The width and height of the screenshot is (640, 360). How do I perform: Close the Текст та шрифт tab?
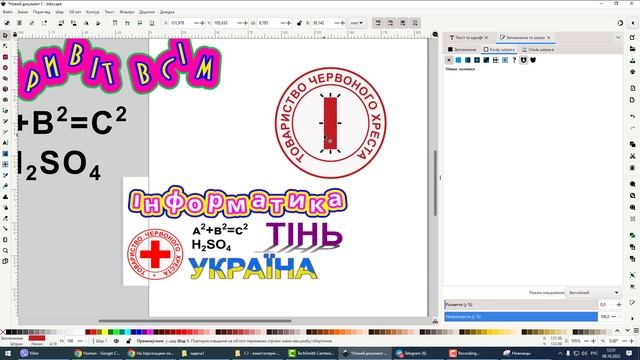coord(486,38)
